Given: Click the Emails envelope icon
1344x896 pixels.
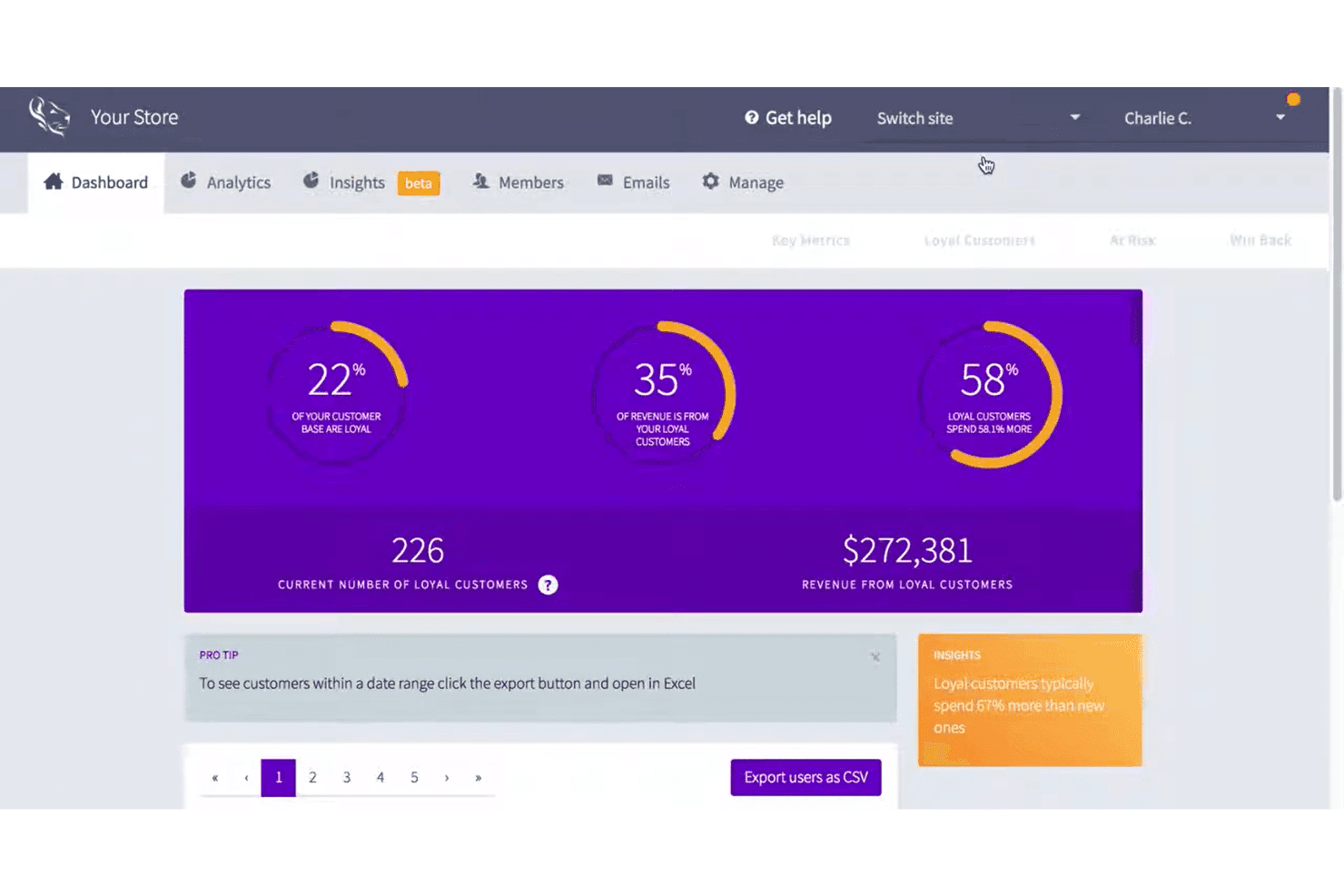Looking at the screenshot, I should coord(605,181).
